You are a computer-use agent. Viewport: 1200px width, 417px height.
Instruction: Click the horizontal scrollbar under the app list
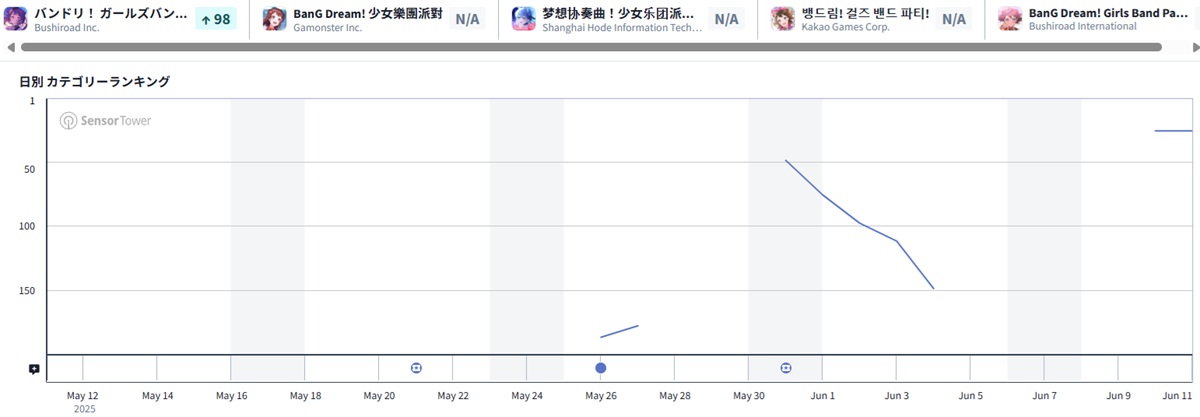click(580, 47)
